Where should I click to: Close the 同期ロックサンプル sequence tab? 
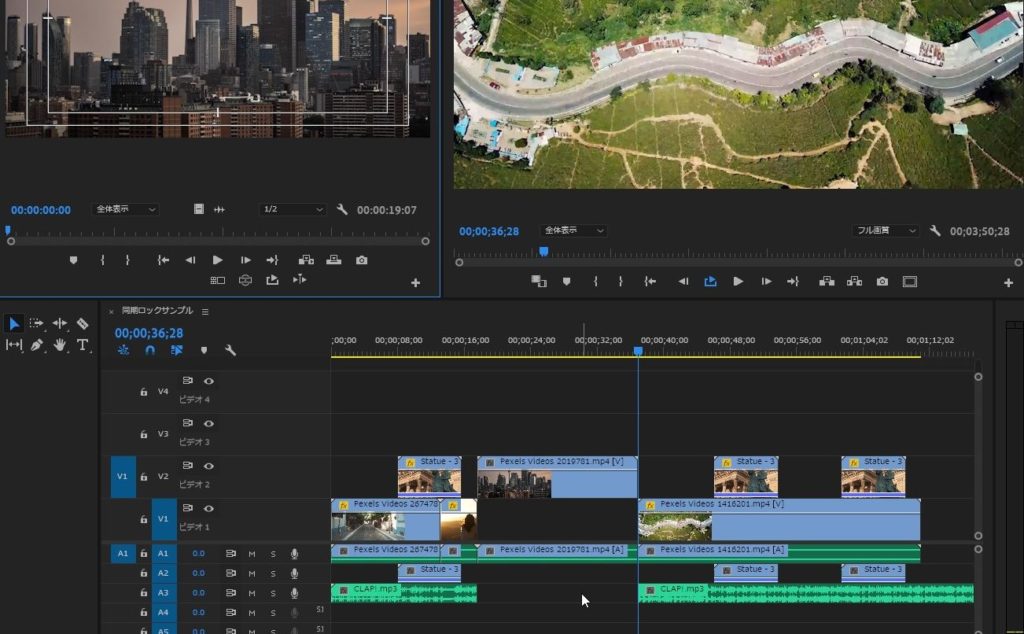111,312
